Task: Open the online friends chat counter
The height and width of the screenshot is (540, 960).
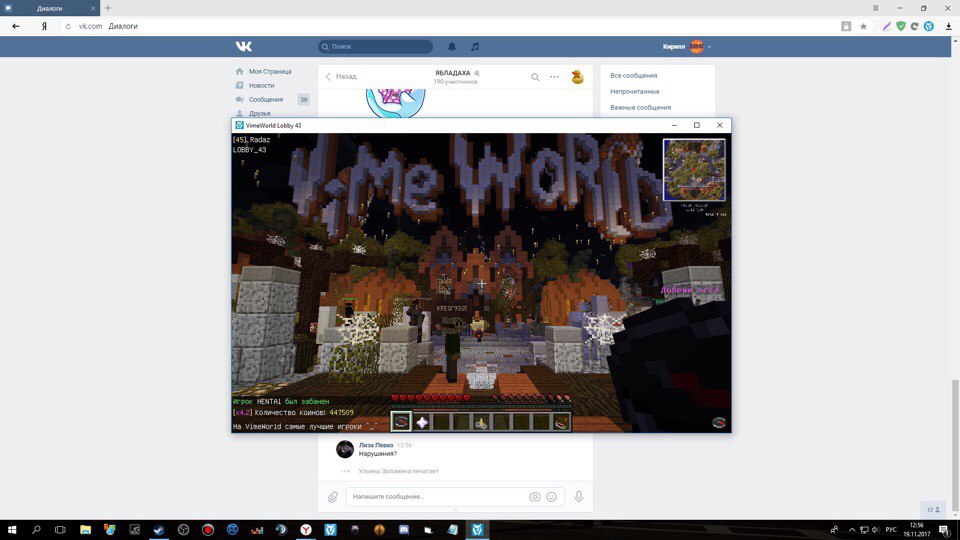Action: 933,509
